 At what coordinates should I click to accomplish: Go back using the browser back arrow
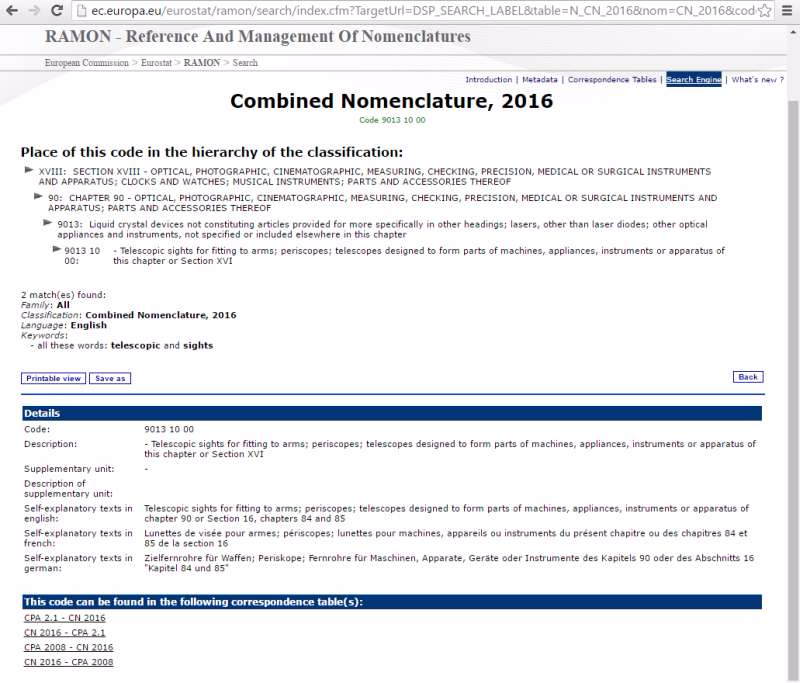[12, 10]
